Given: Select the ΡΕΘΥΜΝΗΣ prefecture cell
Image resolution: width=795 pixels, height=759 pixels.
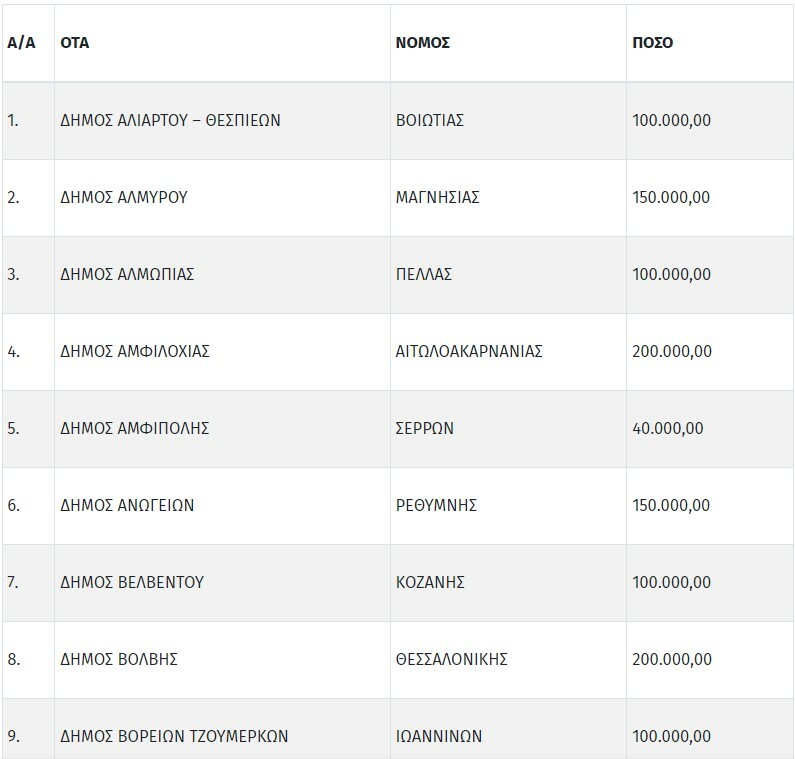Looking at the screenshot, I should click(x=437, y=505).
